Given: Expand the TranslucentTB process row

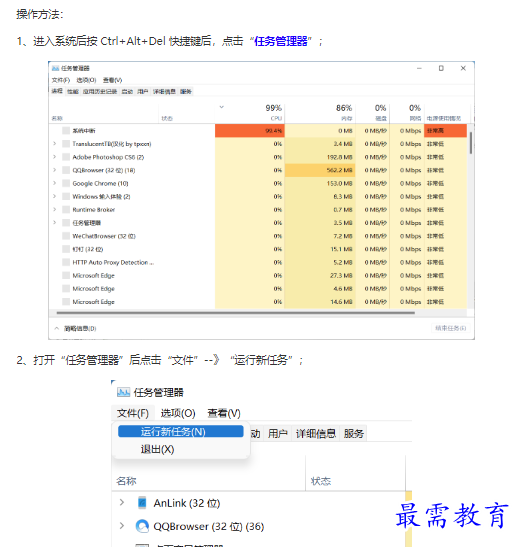Looking at the screenshot, I should pos(54,144).
